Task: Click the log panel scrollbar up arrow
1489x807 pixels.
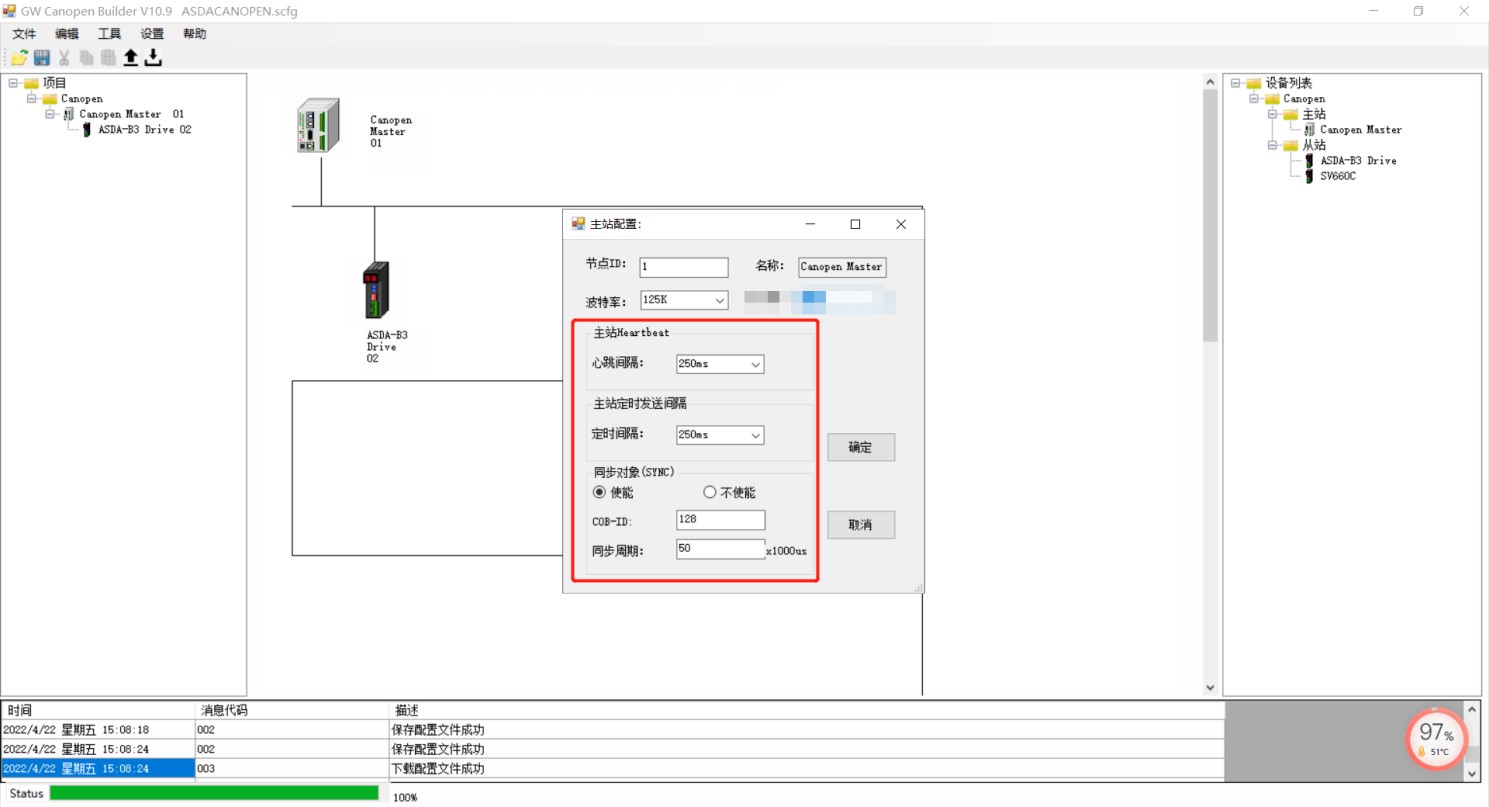Action: (x=1471, y=709)
